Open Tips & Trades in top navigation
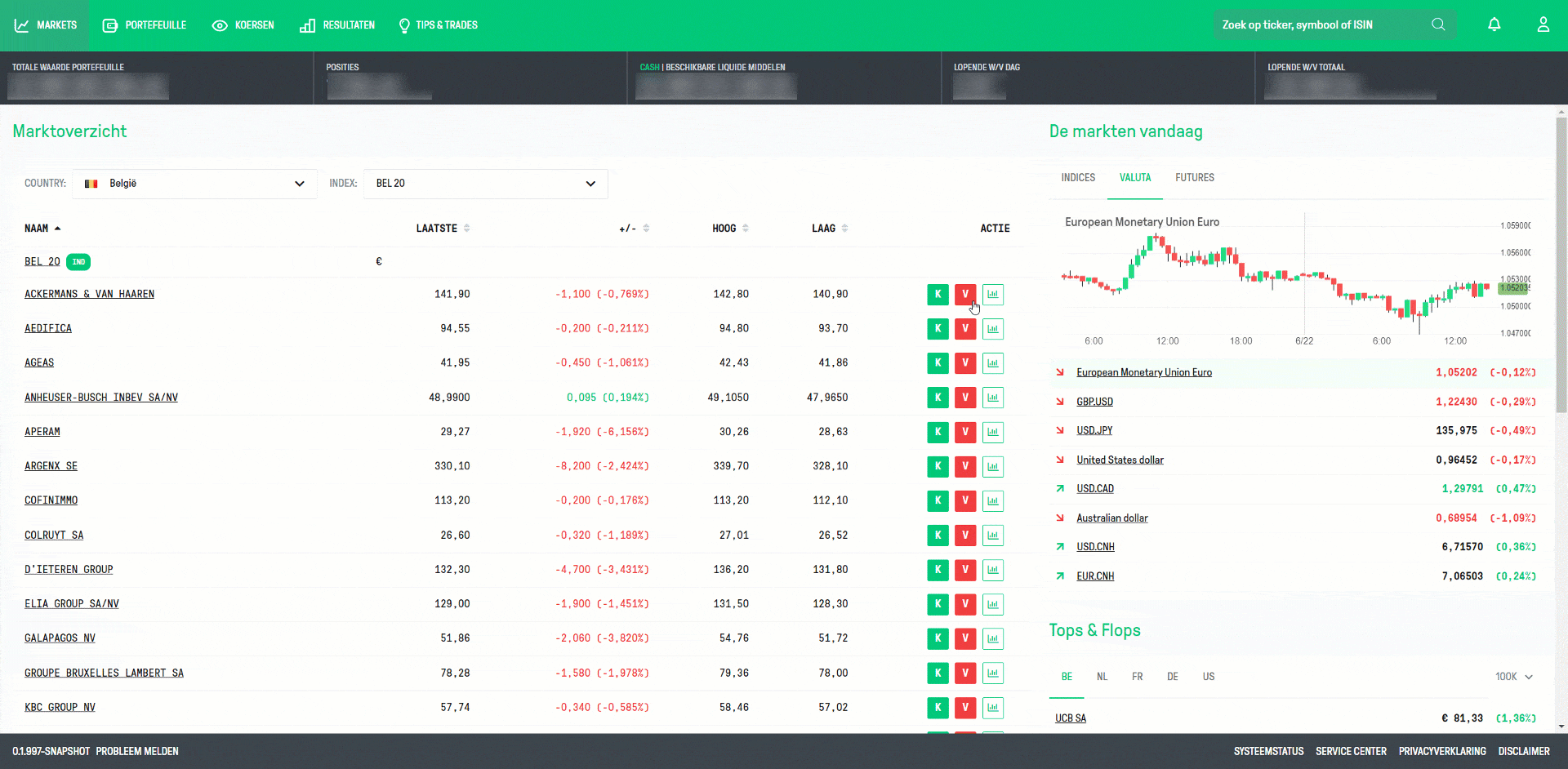The image size is (1568, 769). point(438,25)
